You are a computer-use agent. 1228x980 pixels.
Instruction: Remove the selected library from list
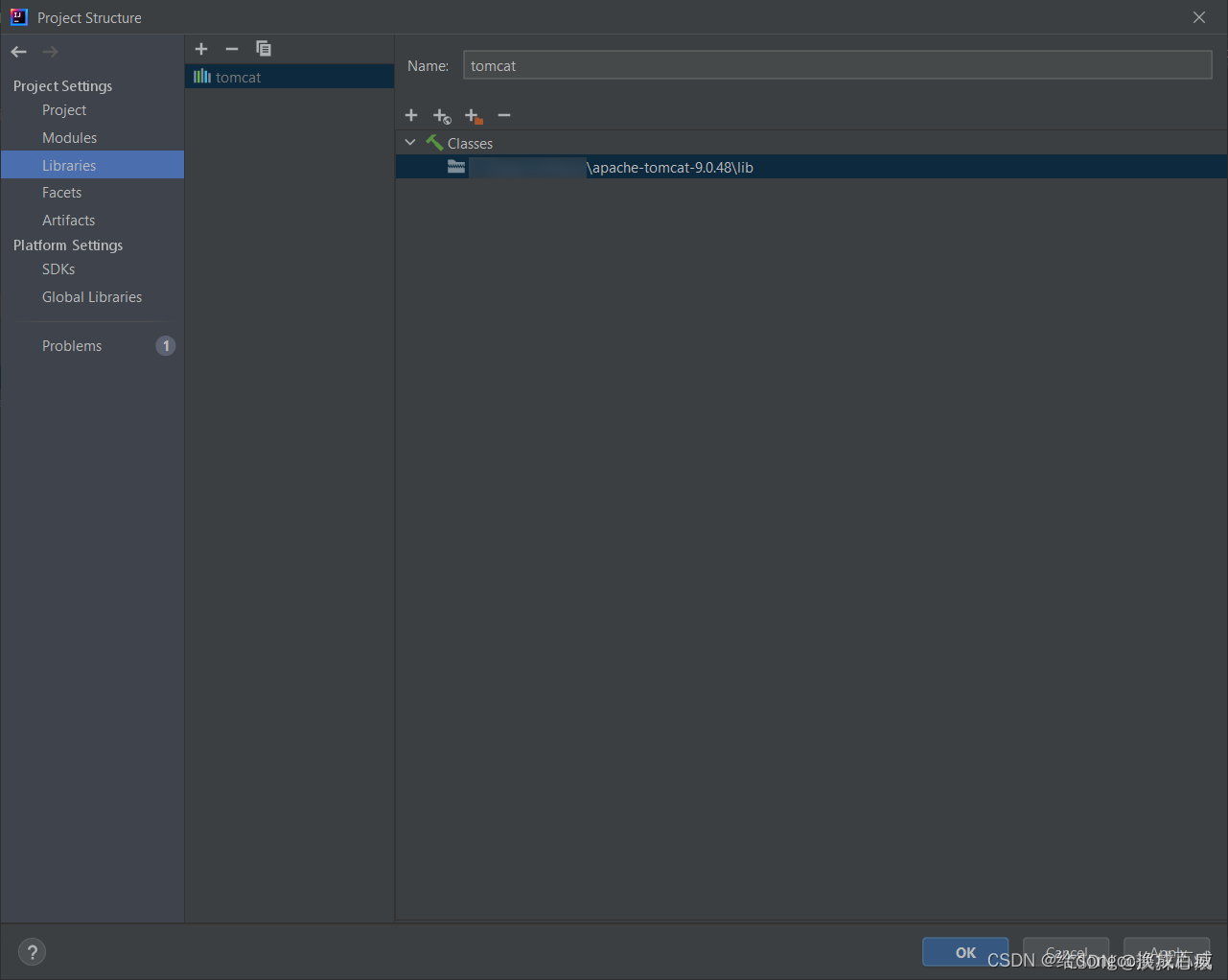[232, 49]
